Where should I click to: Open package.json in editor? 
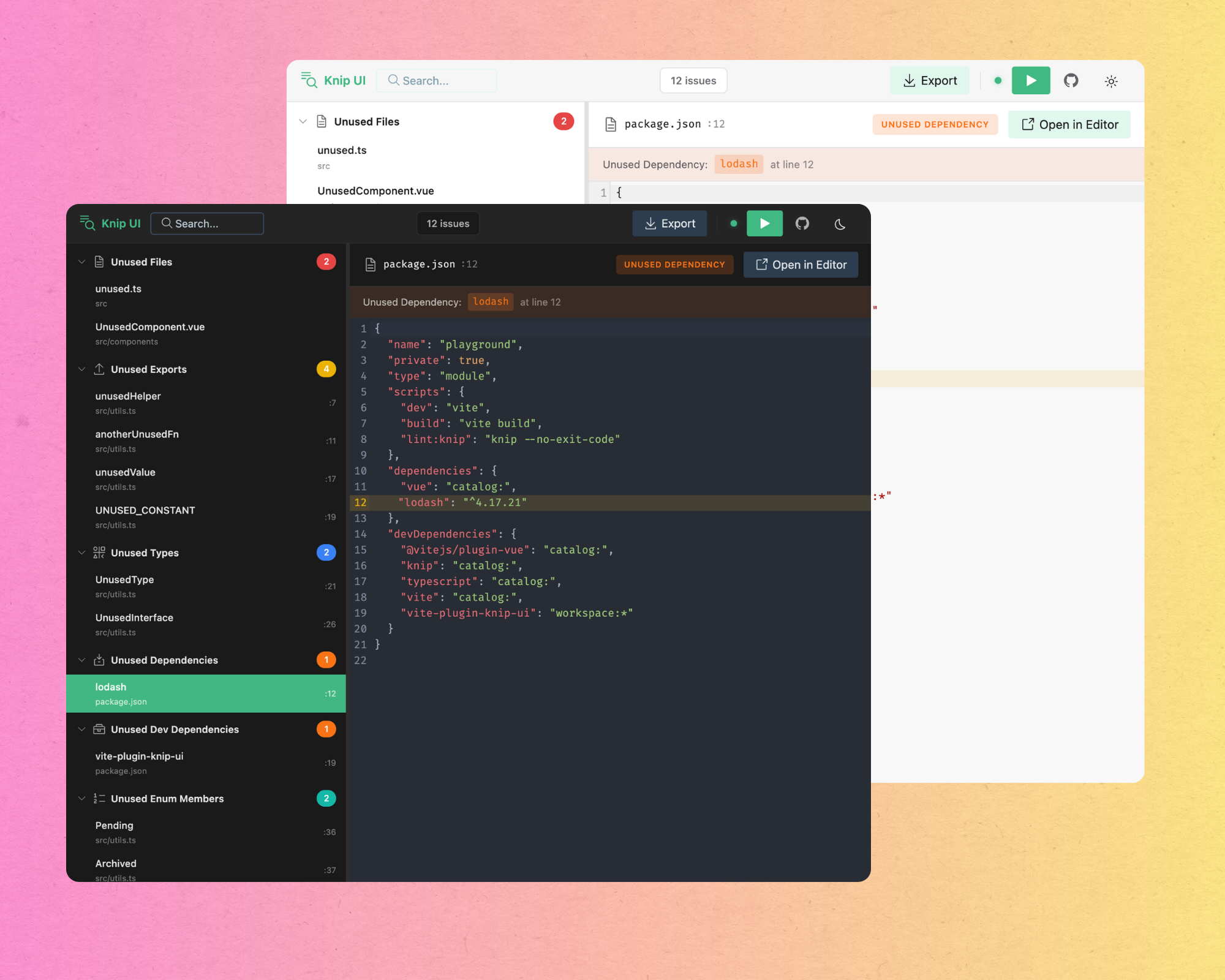801,264
